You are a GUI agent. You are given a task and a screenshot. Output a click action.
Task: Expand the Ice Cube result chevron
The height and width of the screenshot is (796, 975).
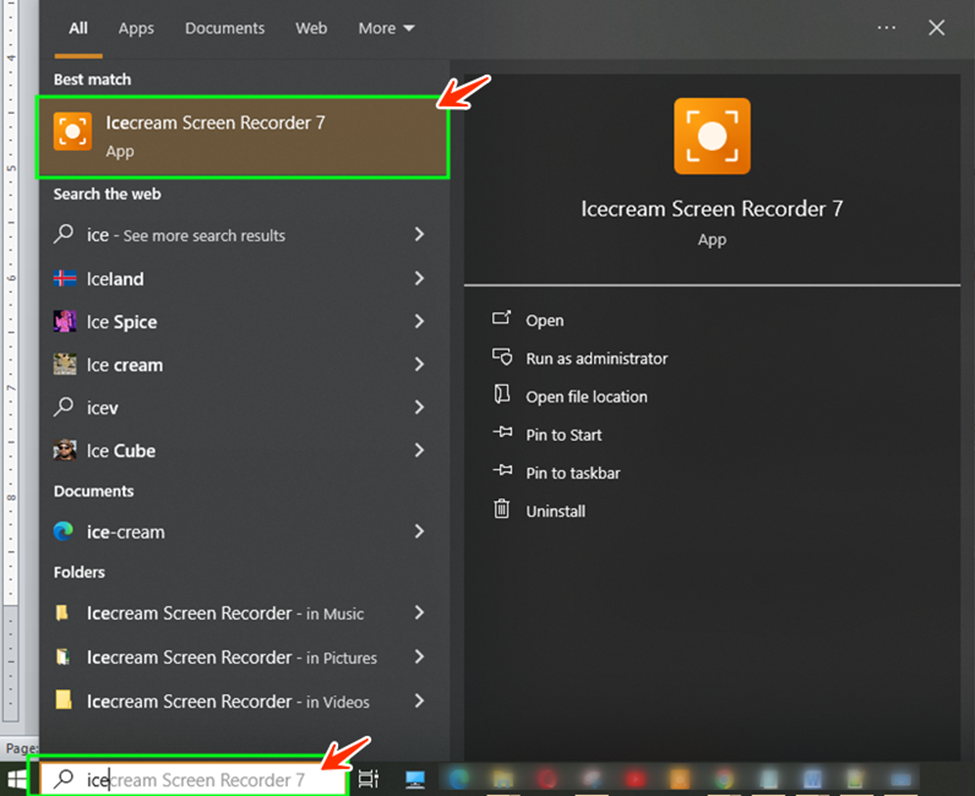click(420, 450)
